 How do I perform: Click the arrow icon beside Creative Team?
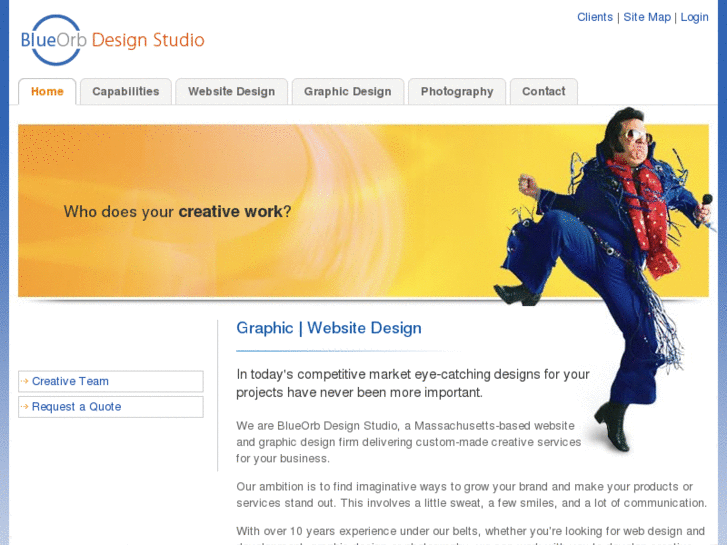point(25,381)
